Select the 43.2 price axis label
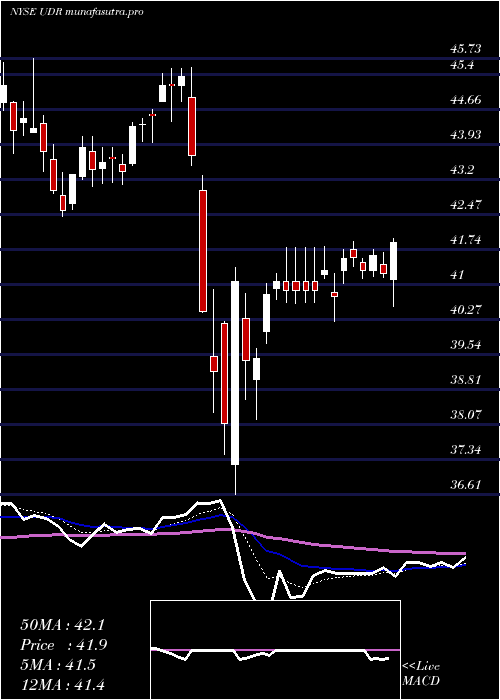 coord(462,170)
